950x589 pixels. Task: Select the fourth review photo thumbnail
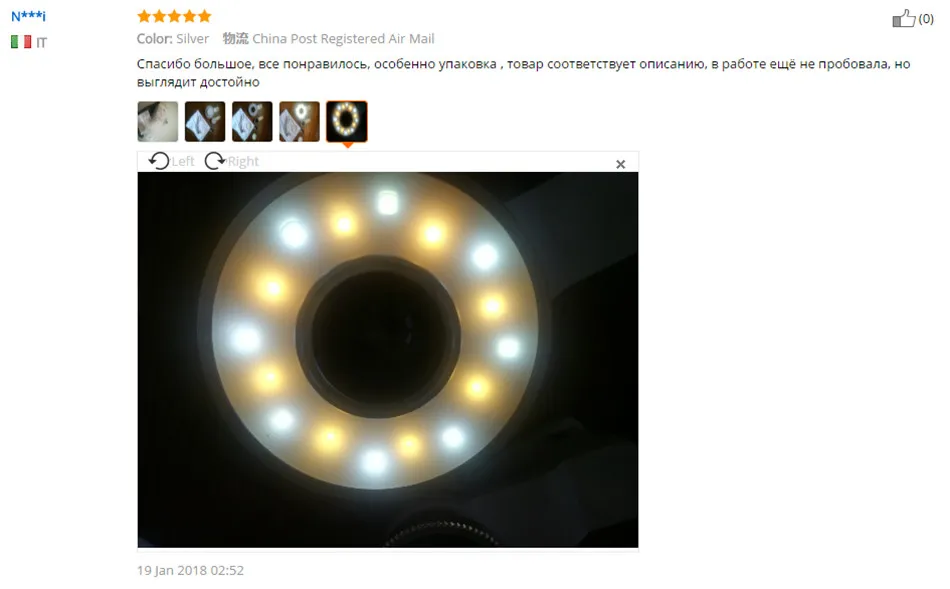(299, 122)
